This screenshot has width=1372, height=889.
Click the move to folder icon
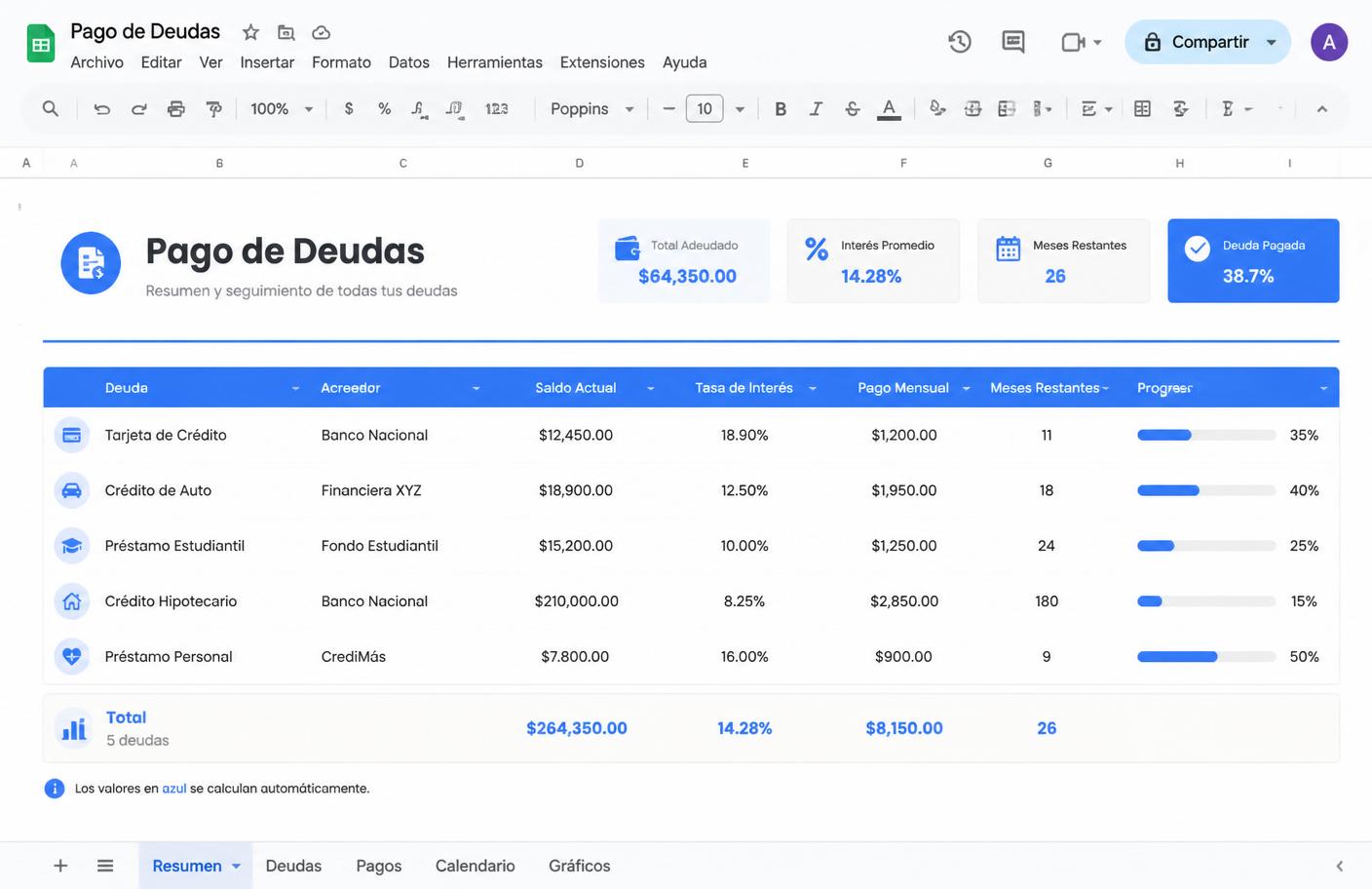pyautogui.click(x=286, y=32)
